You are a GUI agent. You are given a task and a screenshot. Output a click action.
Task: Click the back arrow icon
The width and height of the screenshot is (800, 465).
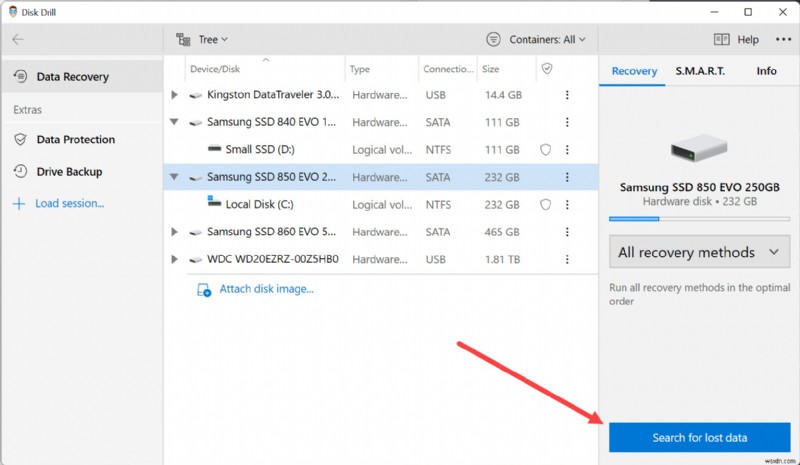coord(18,39)
